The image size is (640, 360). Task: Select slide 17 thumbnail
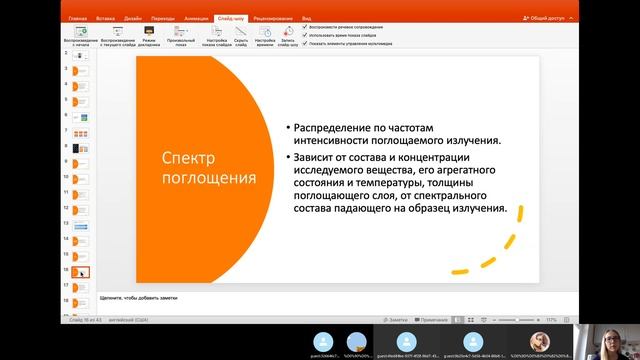coord(80,288)
